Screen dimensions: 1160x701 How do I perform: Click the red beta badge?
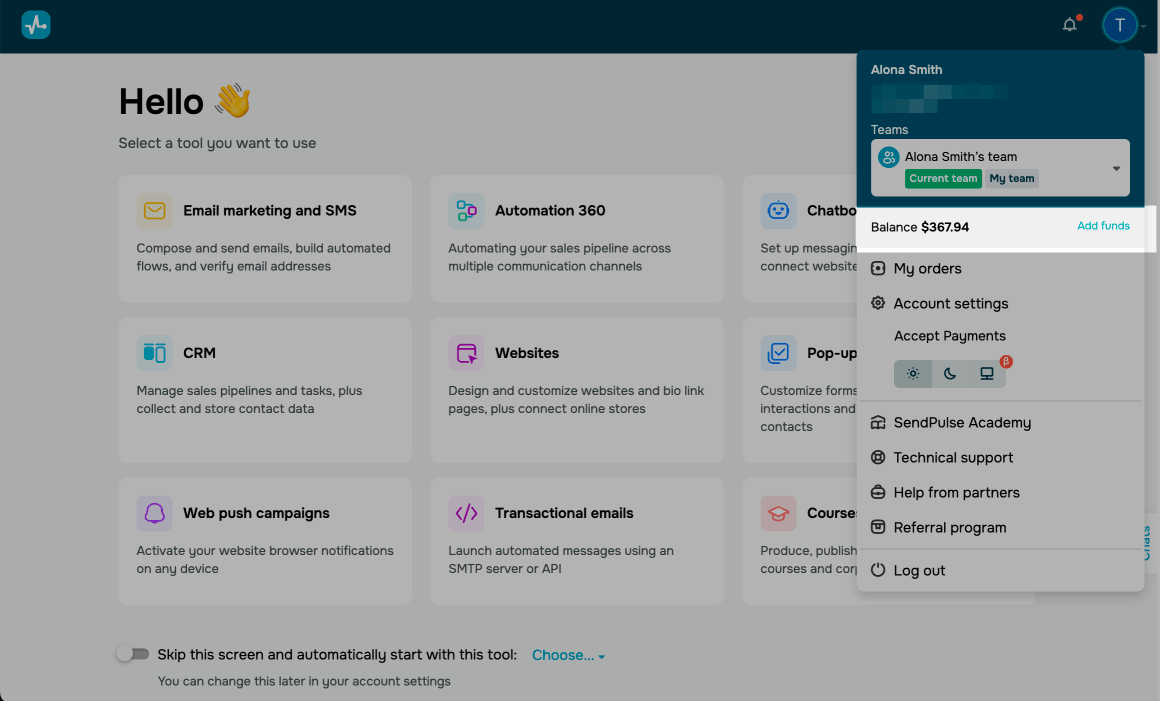click(x=1006, y=362)
